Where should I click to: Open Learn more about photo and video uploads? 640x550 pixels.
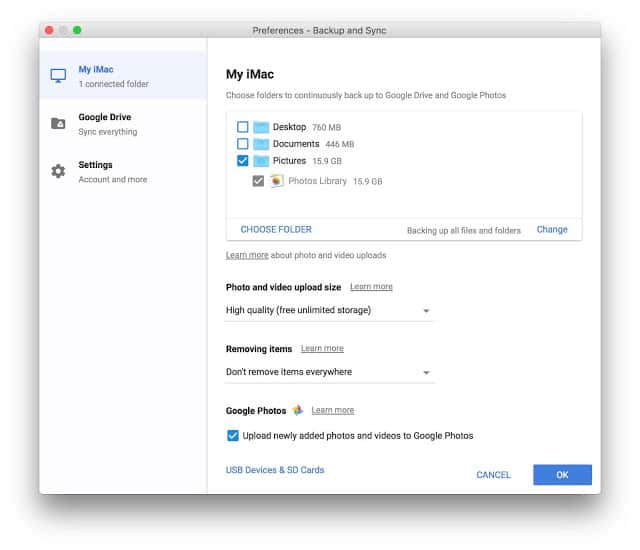247,255
